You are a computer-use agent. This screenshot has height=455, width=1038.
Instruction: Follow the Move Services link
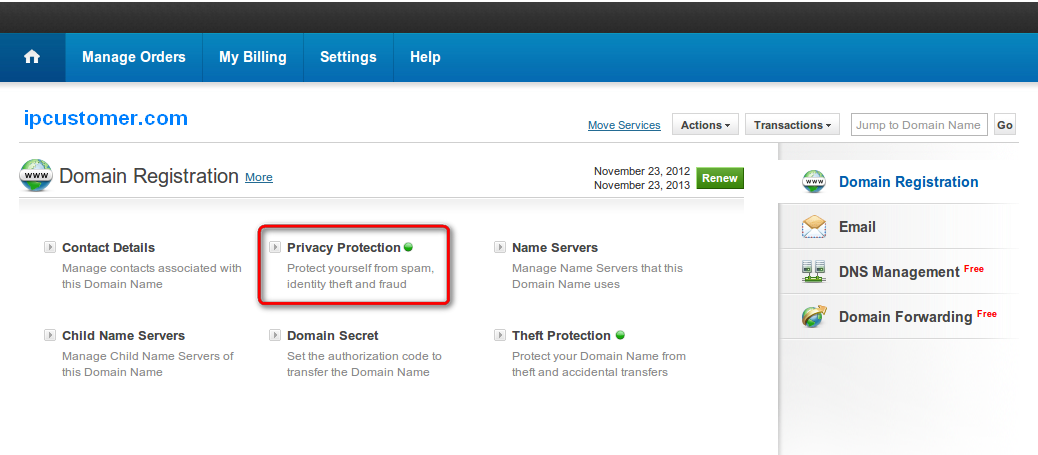624,125
